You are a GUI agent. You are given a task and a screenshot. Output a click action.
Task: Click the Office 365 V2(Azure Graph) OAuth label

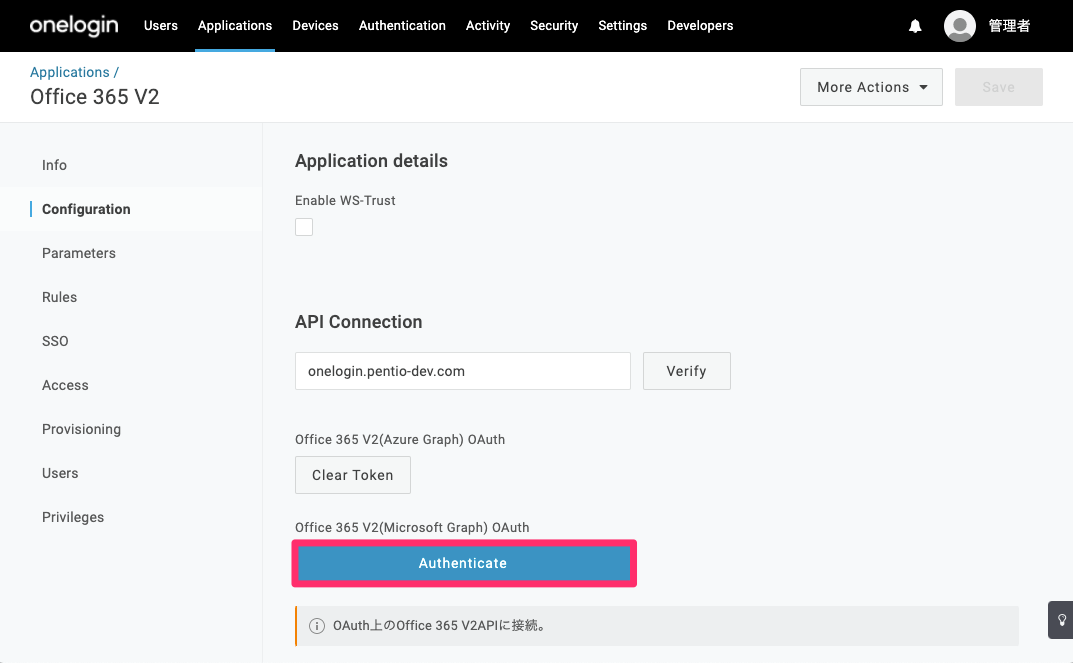(400, 439)
